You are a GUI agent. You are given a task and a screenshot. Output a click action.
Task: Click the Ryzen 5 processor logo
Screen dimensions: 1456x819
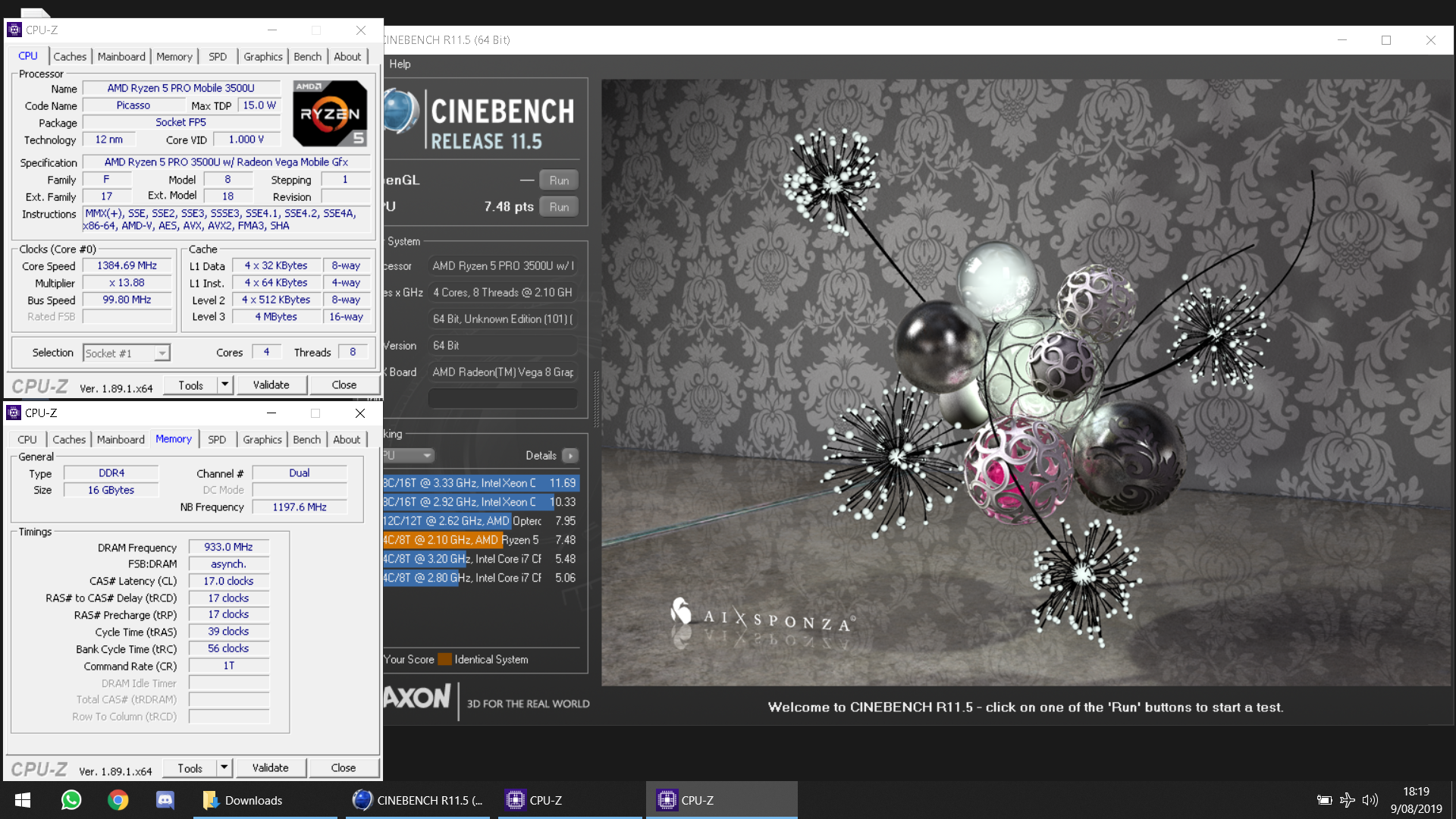coord(330,114)
